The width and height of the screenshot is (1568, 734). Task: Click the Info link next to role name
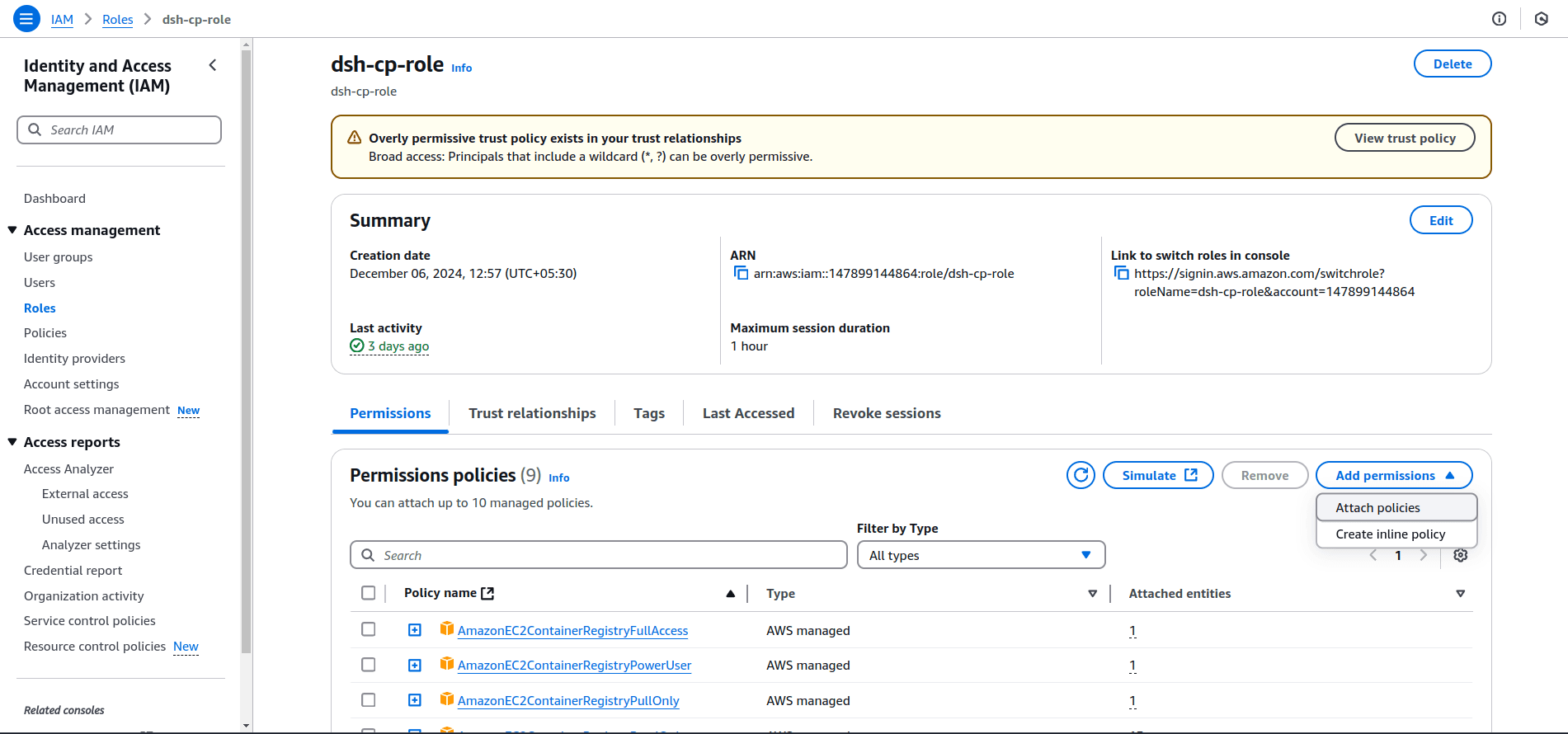(x=461, y=68)
